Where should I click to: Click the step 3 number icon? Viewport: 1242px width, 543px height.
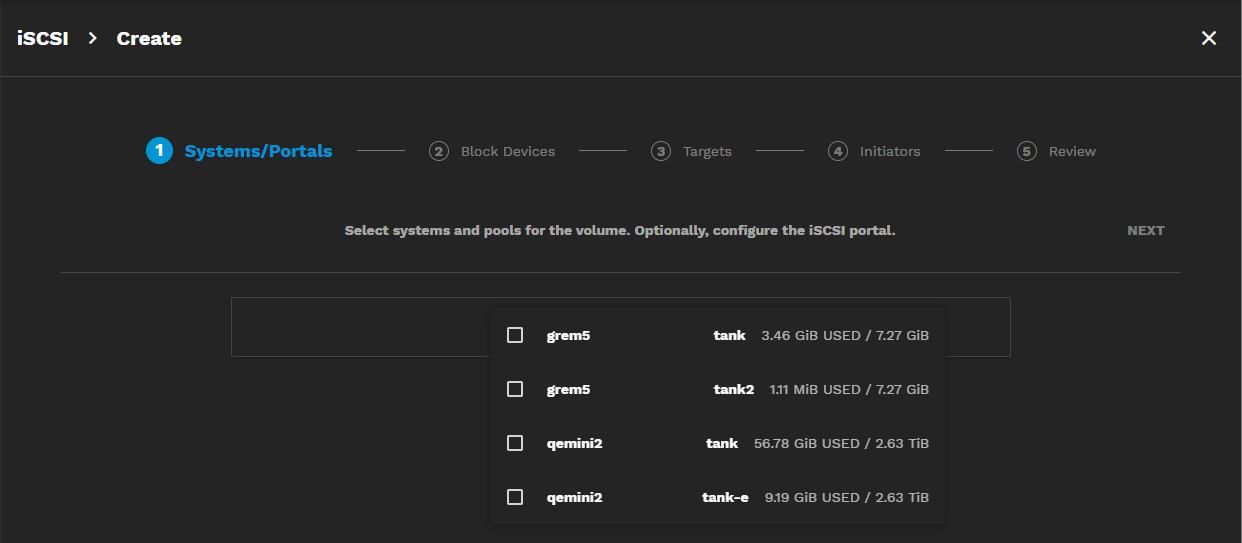660,151
